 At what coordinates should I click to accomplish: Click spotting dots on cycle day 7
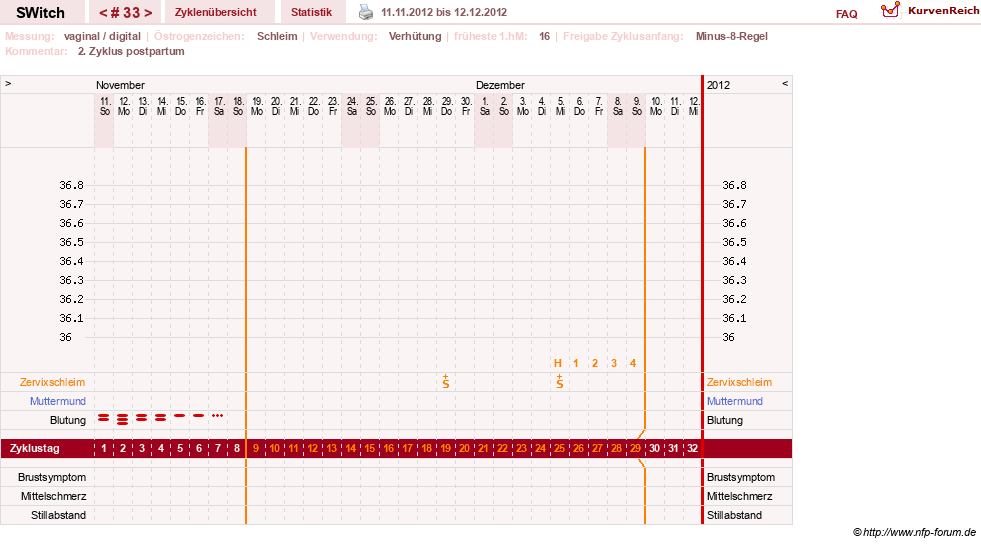(217, 415)
